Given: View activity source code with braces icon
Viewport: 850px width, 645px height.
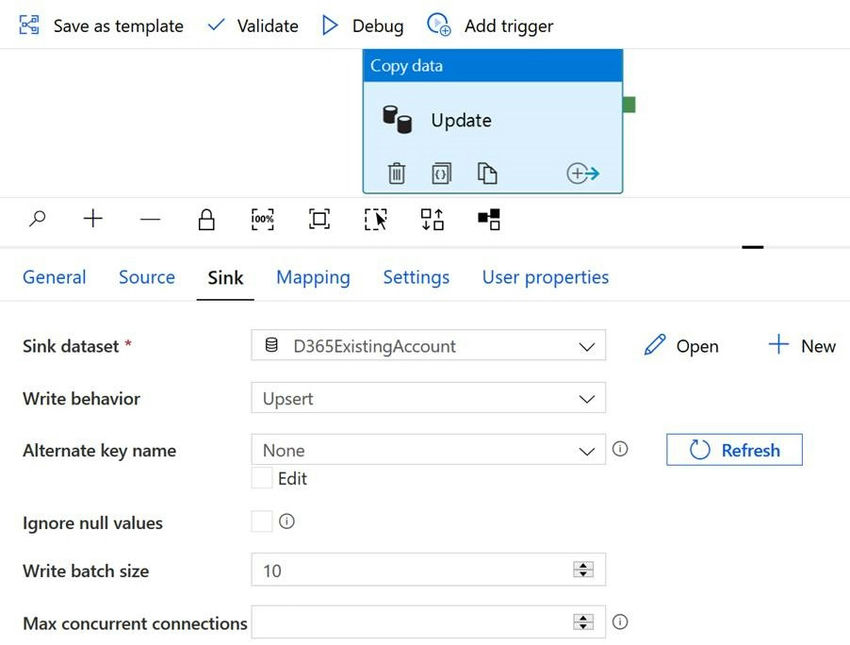Looking at the screenshot, I should click(x=441, y=174).
